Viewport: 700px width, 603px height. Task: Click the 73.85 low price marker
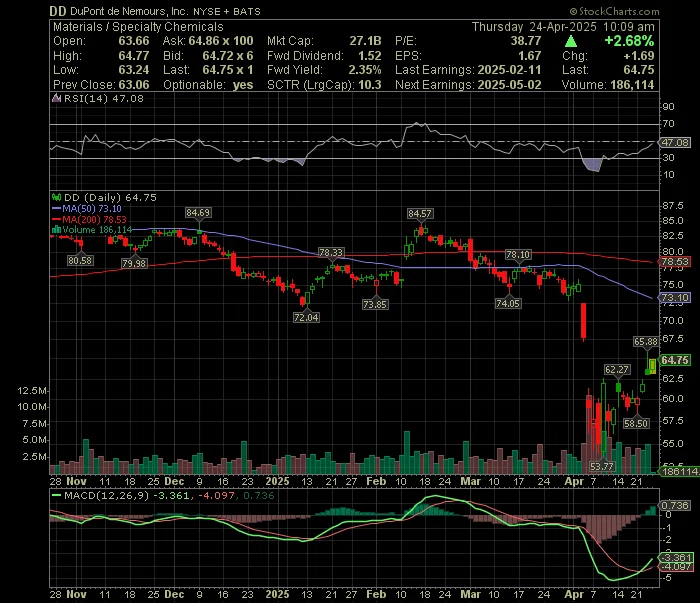(375, 304)
